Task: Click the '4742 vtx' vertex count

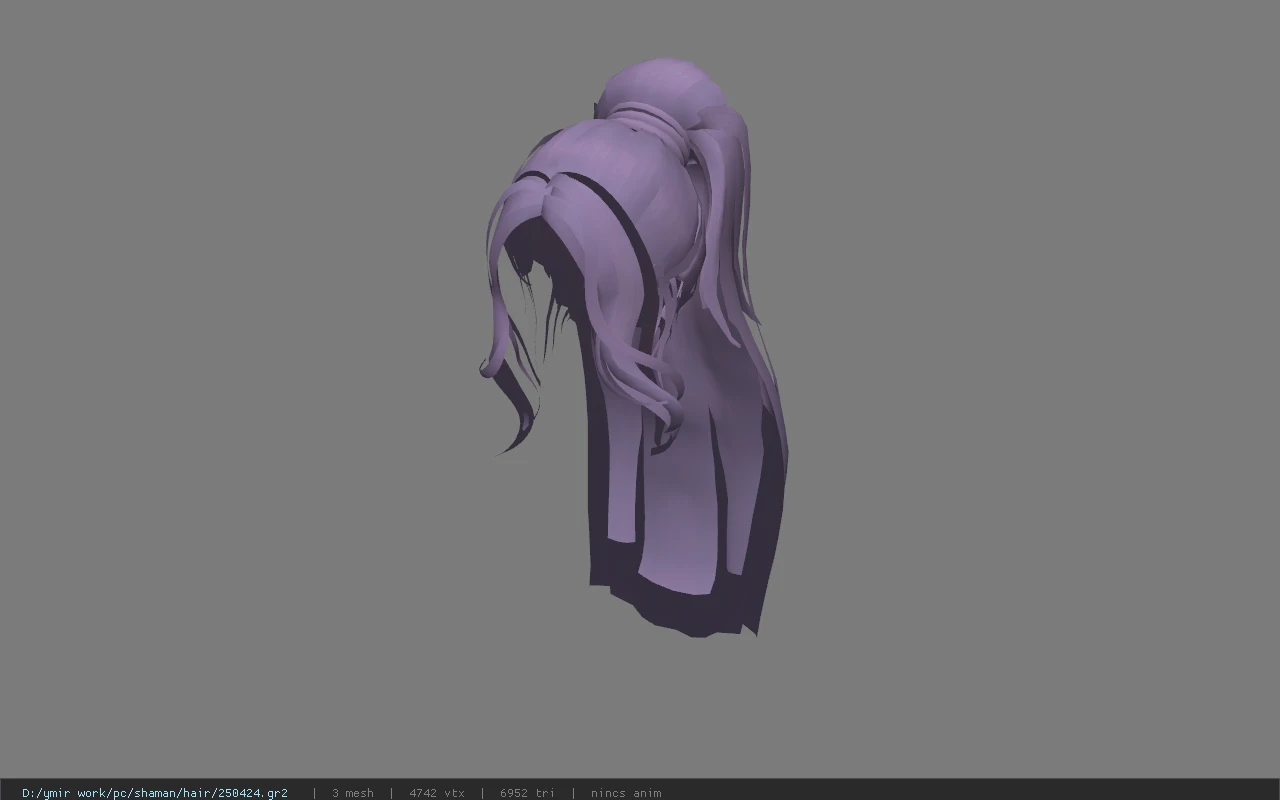Action: point(437,793)
